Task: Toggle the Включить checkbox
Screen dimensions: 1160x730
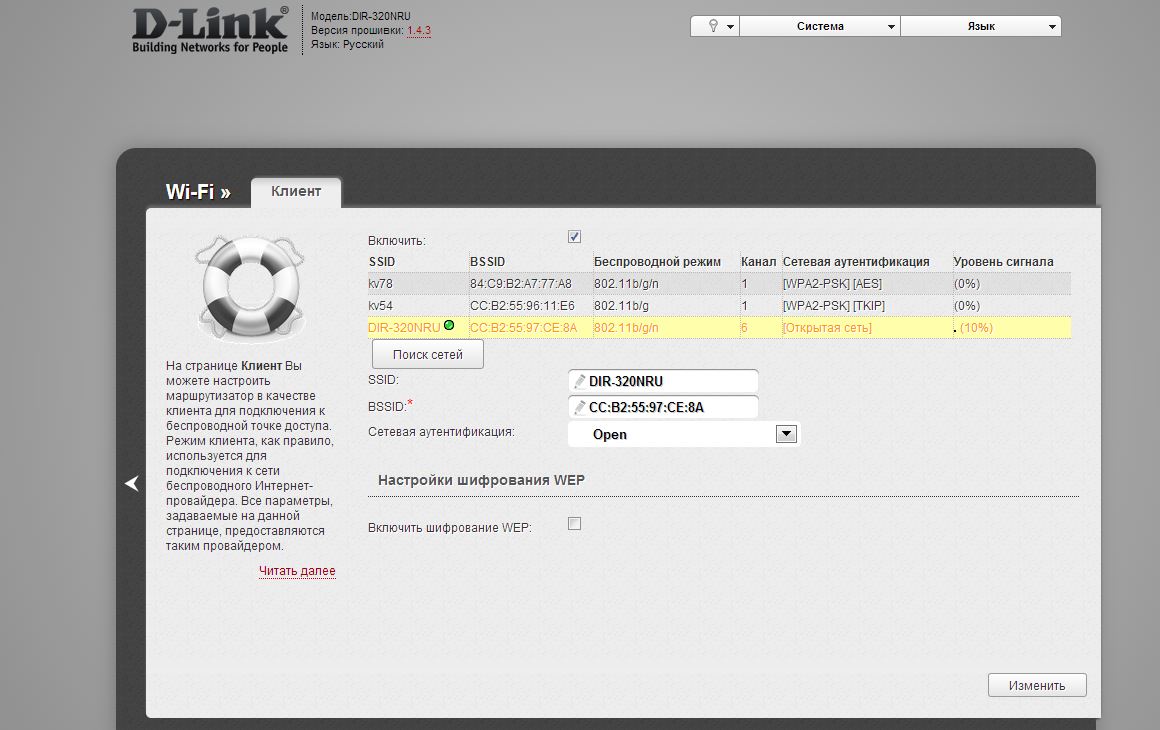Action: (574, 237)
